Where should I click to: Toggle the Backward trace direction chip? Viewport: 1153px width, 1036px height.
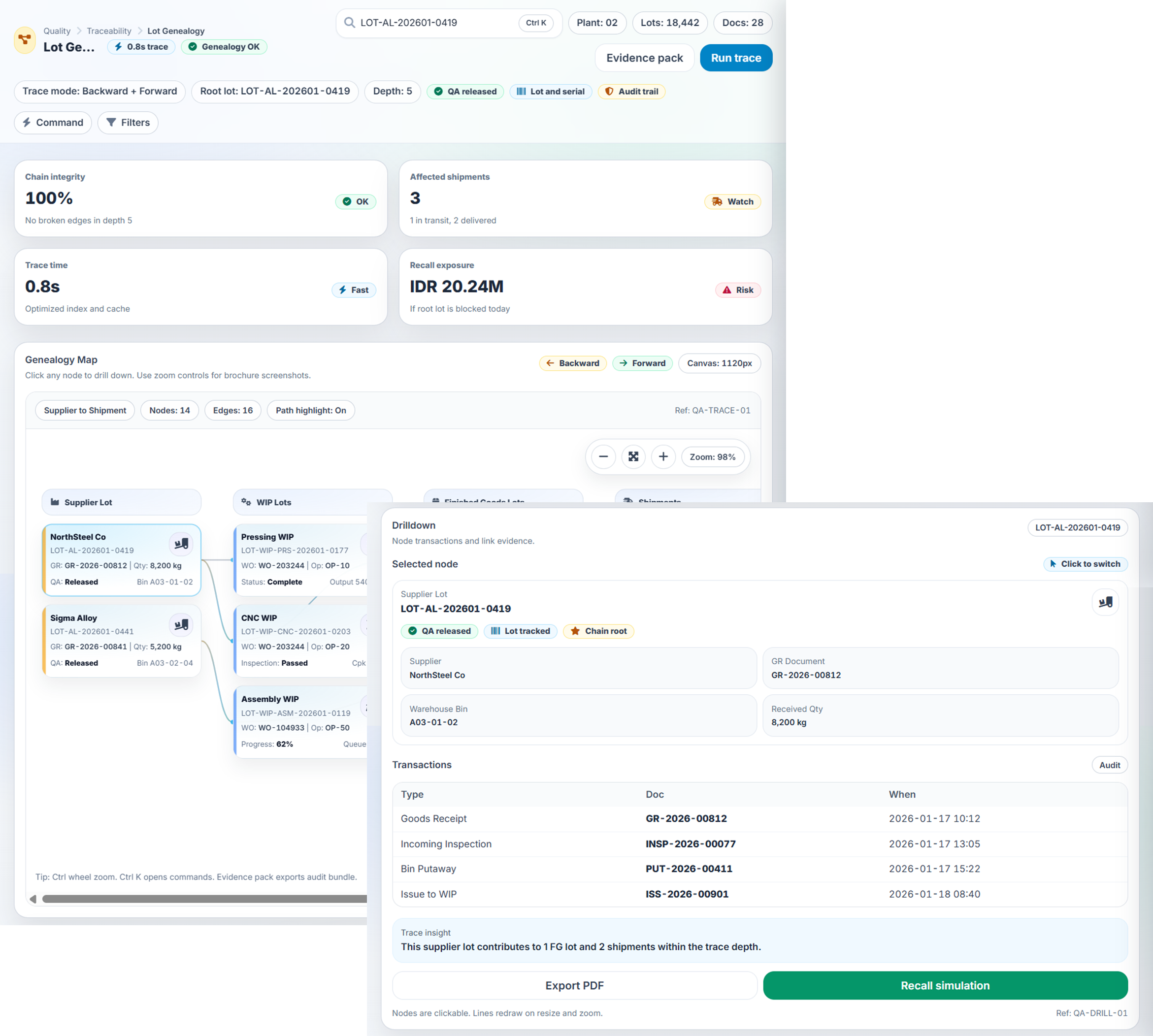pos(573,363)
